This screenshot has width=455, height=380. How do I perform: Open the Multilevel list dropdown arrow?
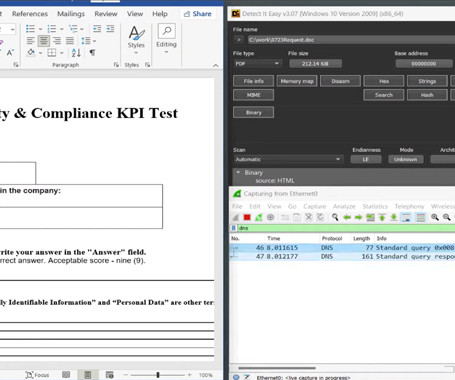click(x=82, y=29)
